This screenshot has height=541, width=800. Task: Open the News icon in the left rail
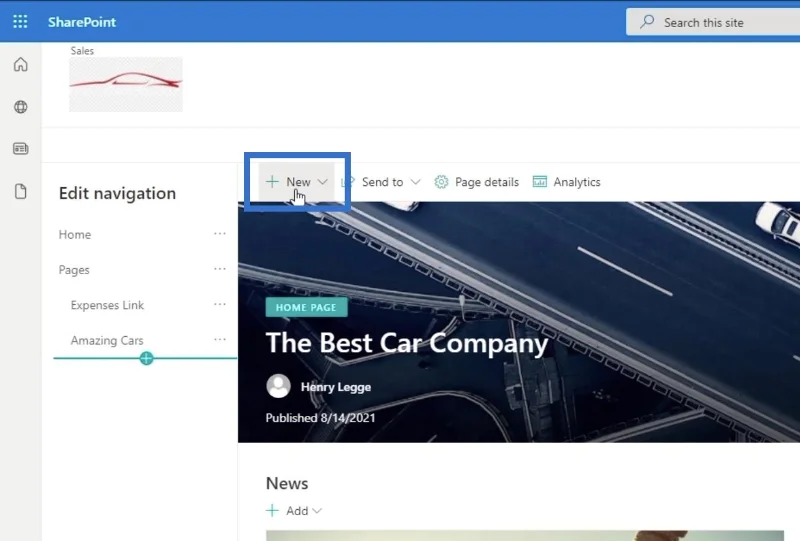20,149
